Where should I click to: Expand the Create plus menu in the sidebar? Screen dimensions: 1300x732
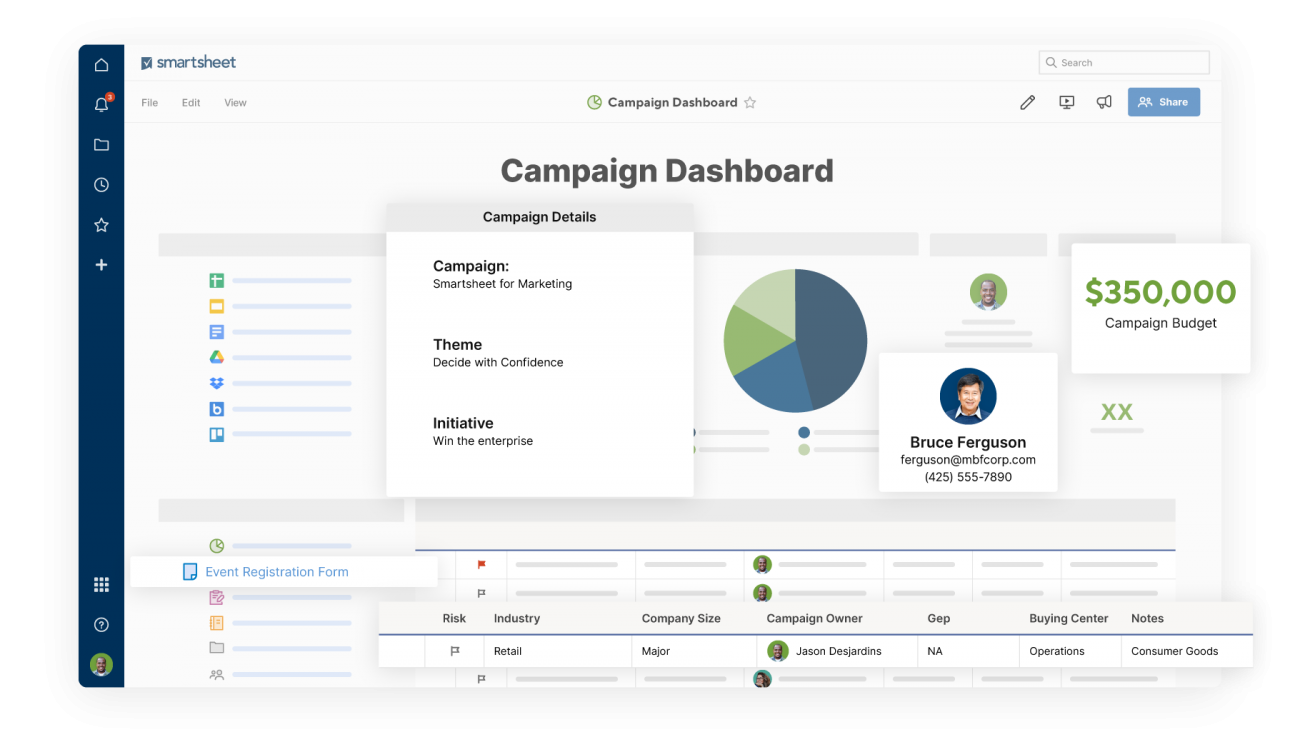pos(101,264)
